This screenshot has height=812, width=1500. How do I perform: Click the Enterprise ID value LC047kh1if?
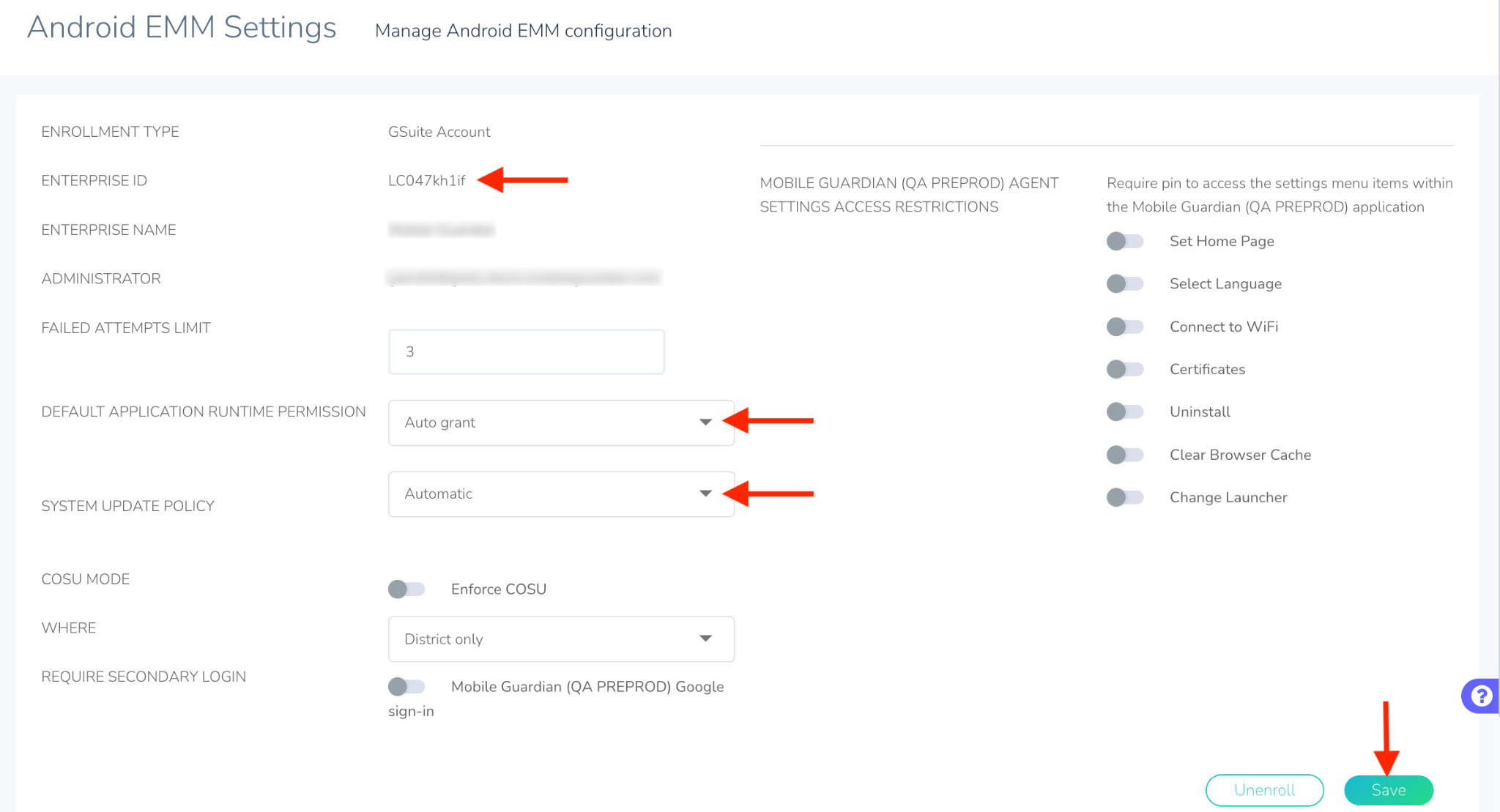point(426,180)
